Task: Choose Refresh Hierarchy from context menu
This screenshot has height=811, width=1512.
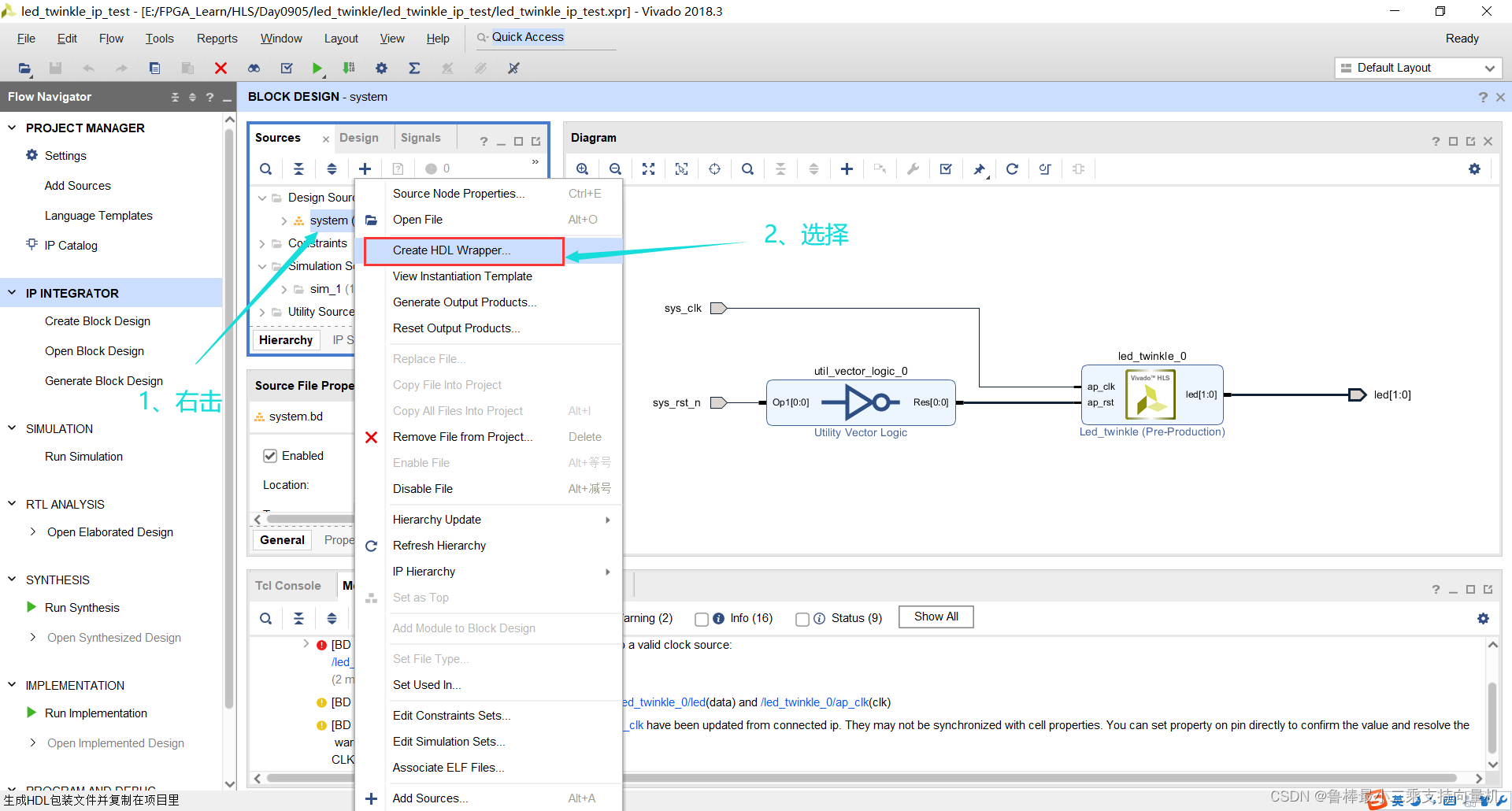Action: pos(439,546)
